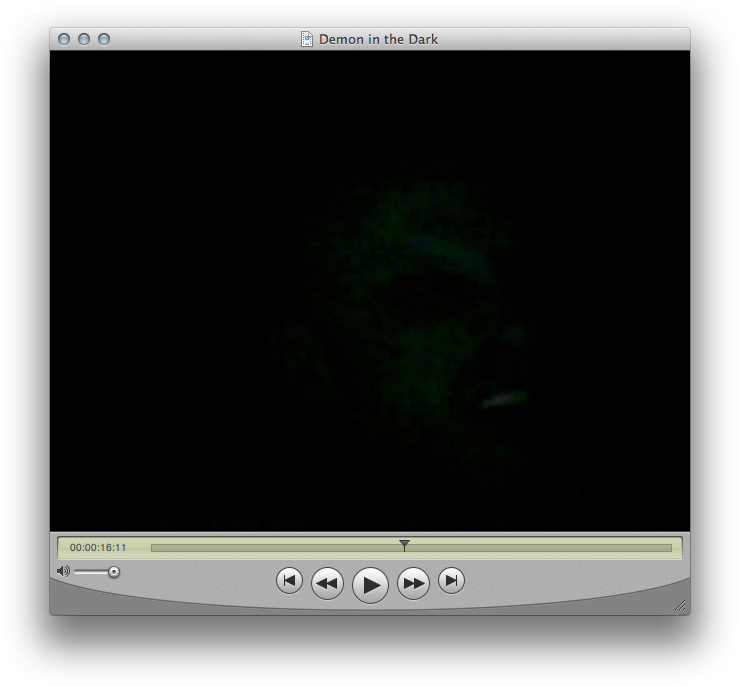Click the timeline track near its beginning
Viewport: 739px width, 686px height.
[160, 548]
